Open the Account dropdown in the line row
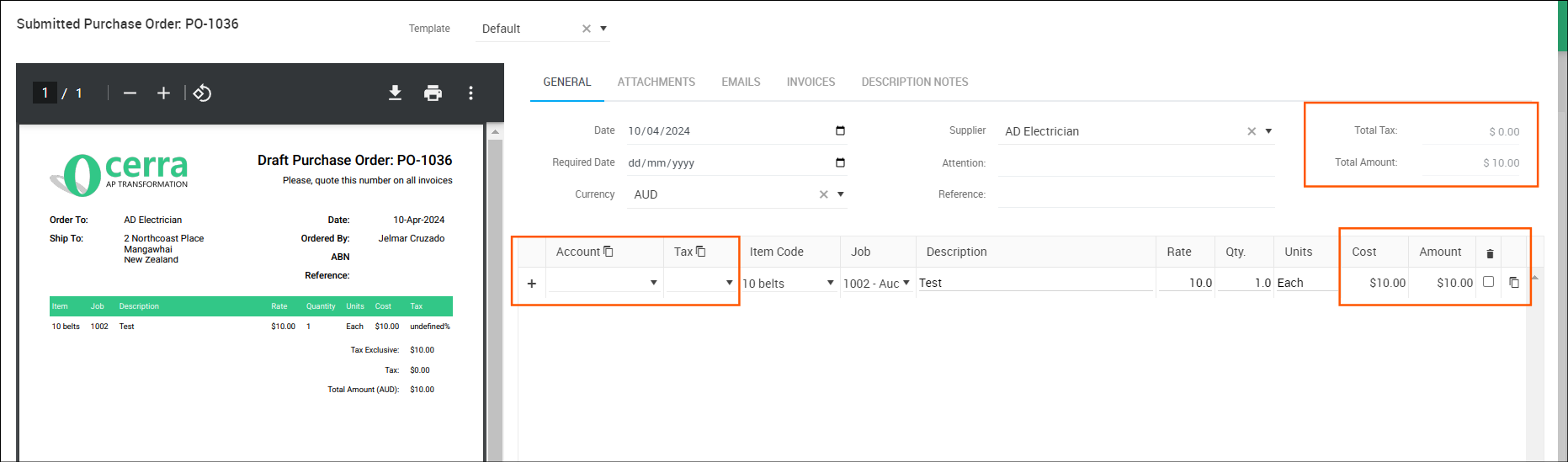This screenshot has height=462, width=1568. pyautogui.click(x=654, y=283)
